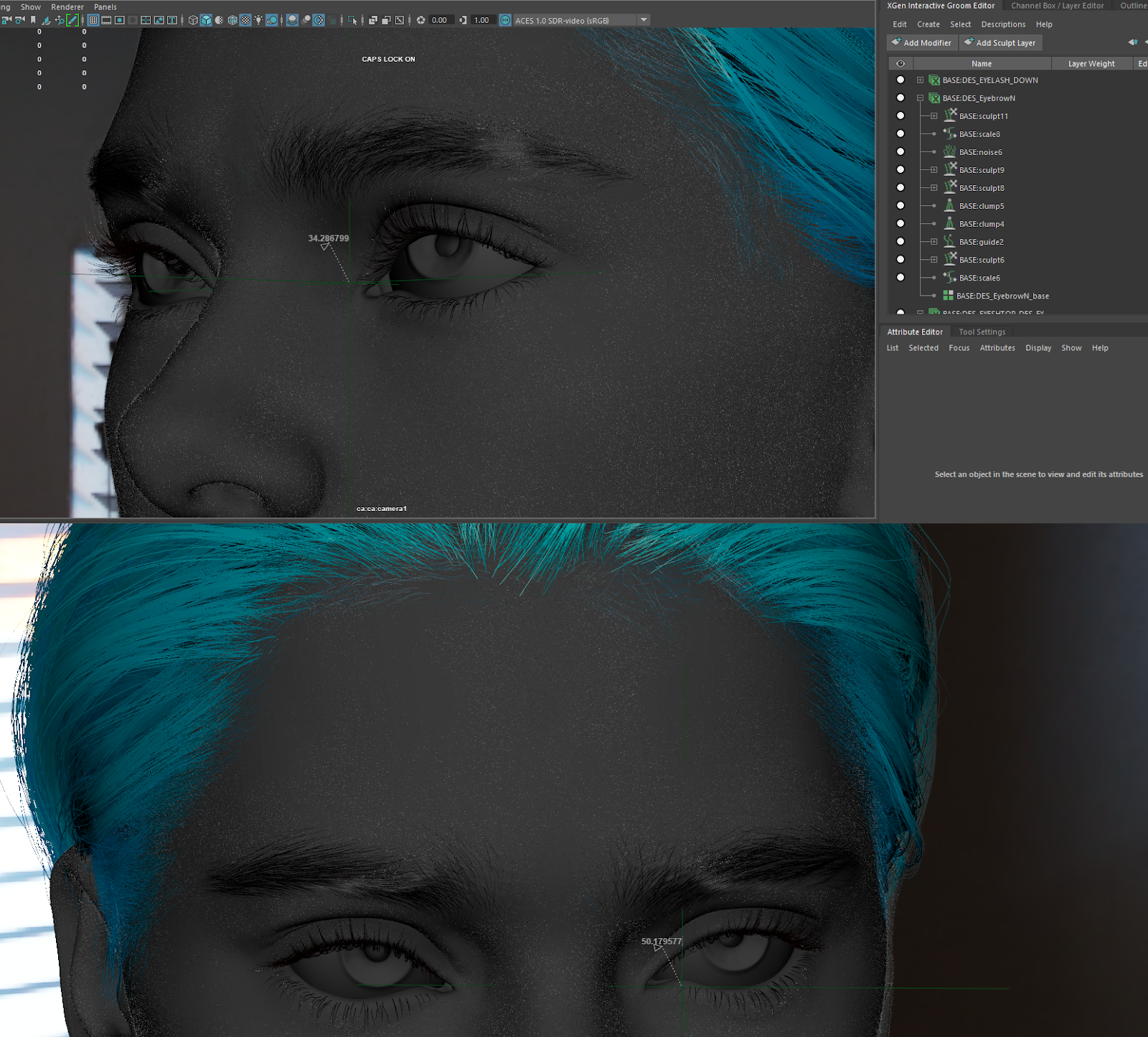Expand the BASE:sculpt11 node
The height and width of the screenshot is (1037, 1148).
tap(933, 116)
